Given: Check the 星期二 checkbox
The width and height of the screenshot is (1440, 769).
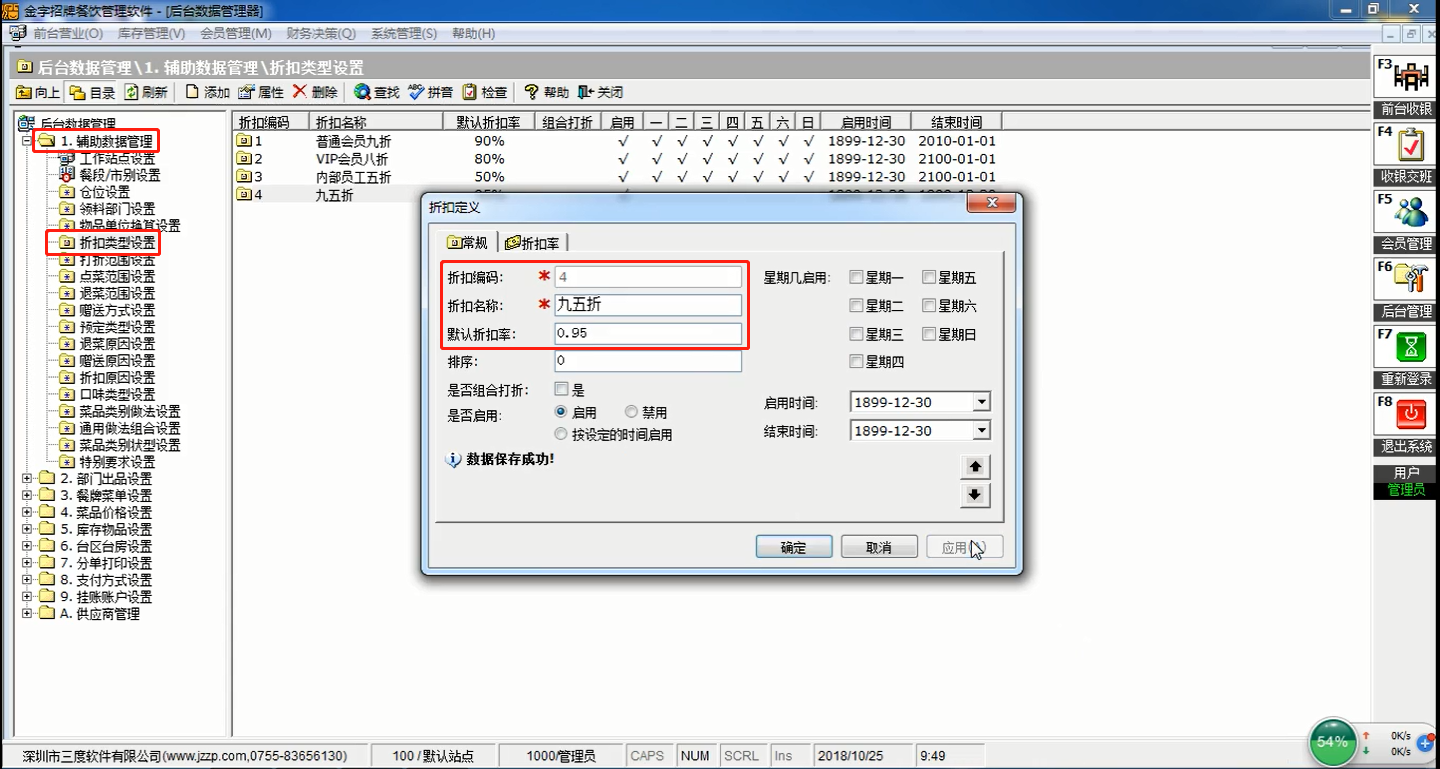Looking at the screenshot, I should point(857,306).
